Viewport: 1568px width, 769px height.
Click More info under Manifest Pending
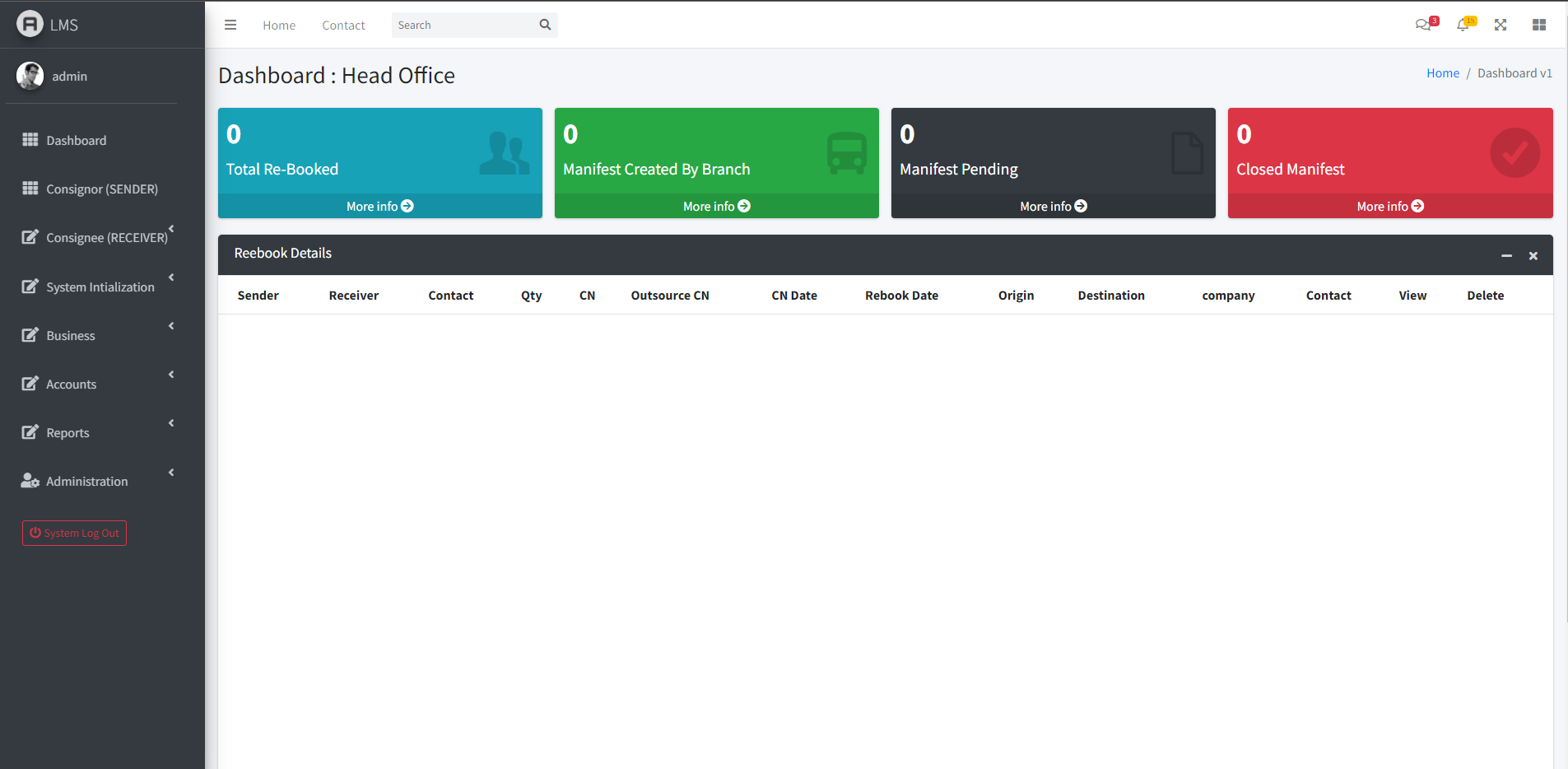click(x=1053, y=206)
